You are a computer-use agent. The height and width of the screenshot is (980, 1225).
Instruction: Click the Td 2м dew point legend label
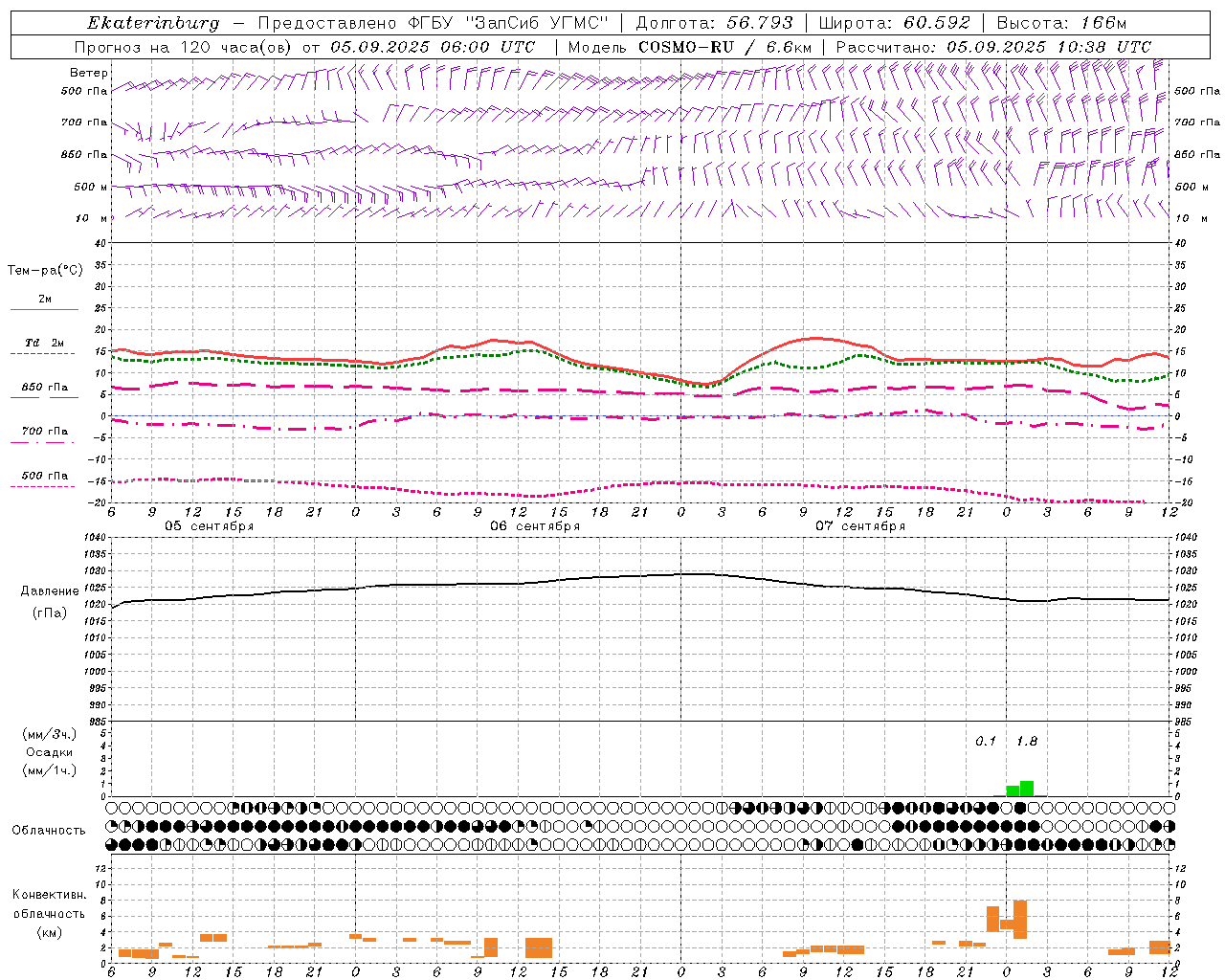pos(44,343)
